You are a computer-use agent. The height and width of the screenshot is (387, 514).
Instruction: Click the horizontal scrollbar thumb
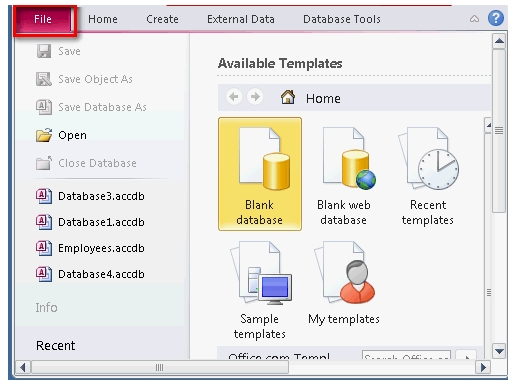tap(160, 368)
